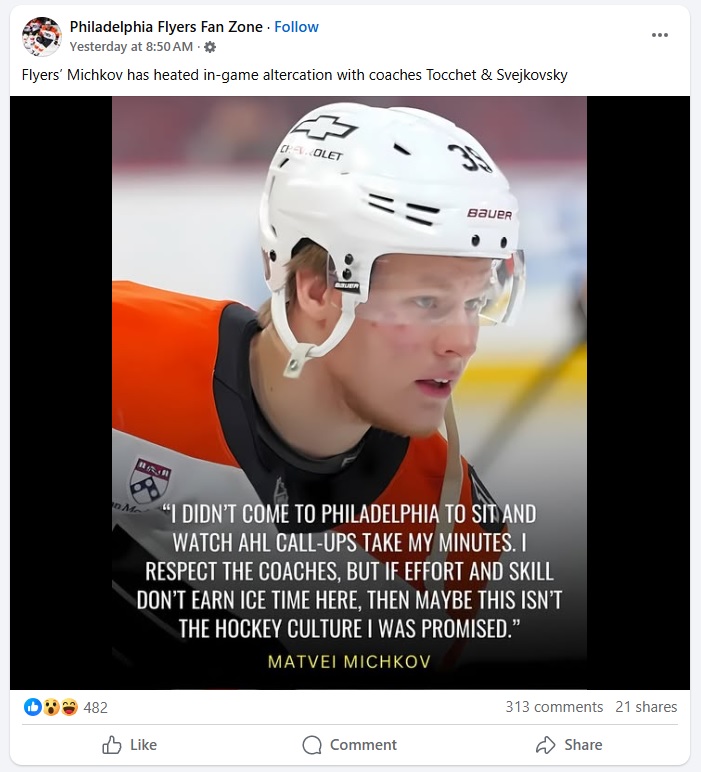Click the blue thumbs-up reaction icon
701x772 pixels.
coord(32,707)
